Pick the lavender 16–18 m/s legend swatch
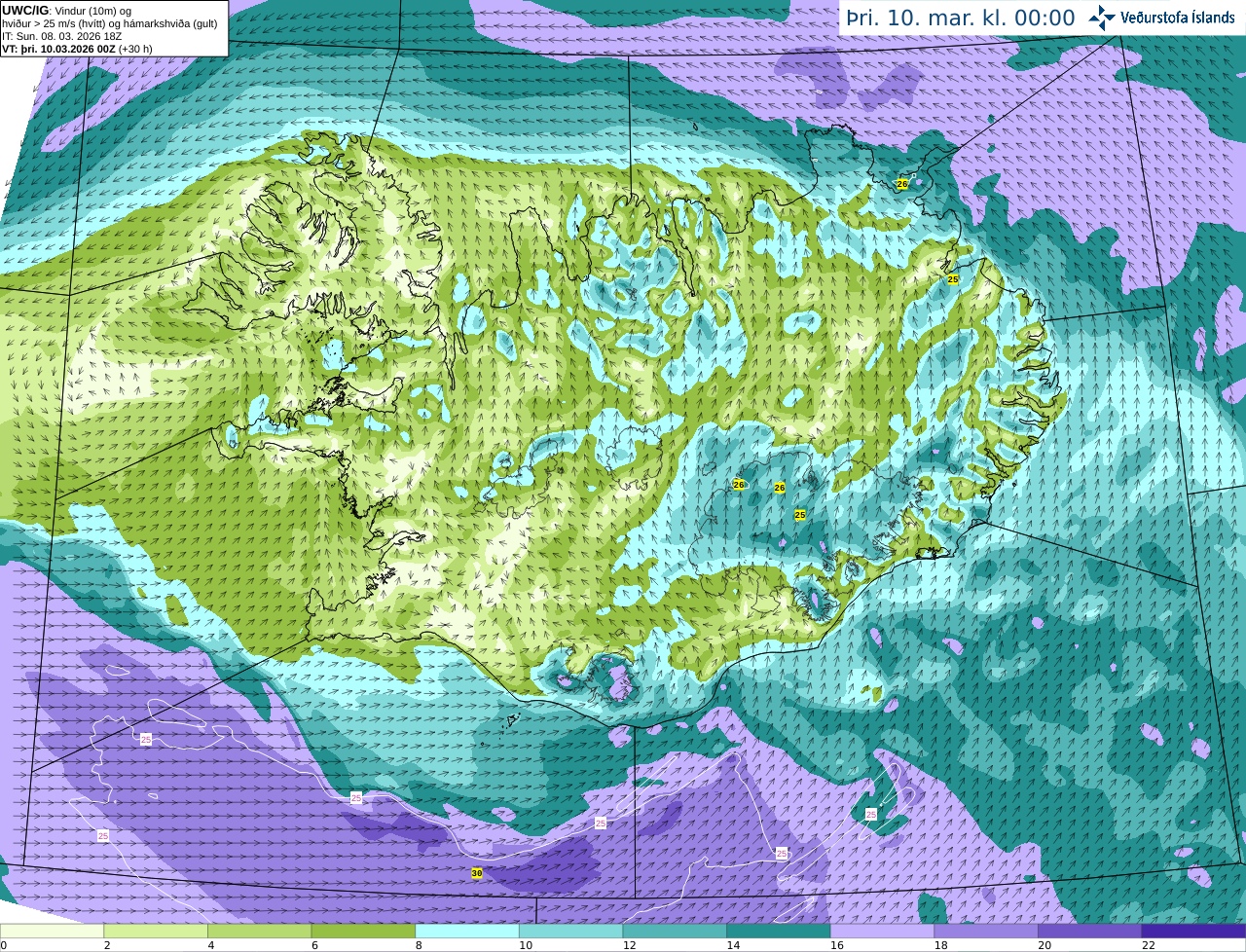 click(x=882, y=931)
